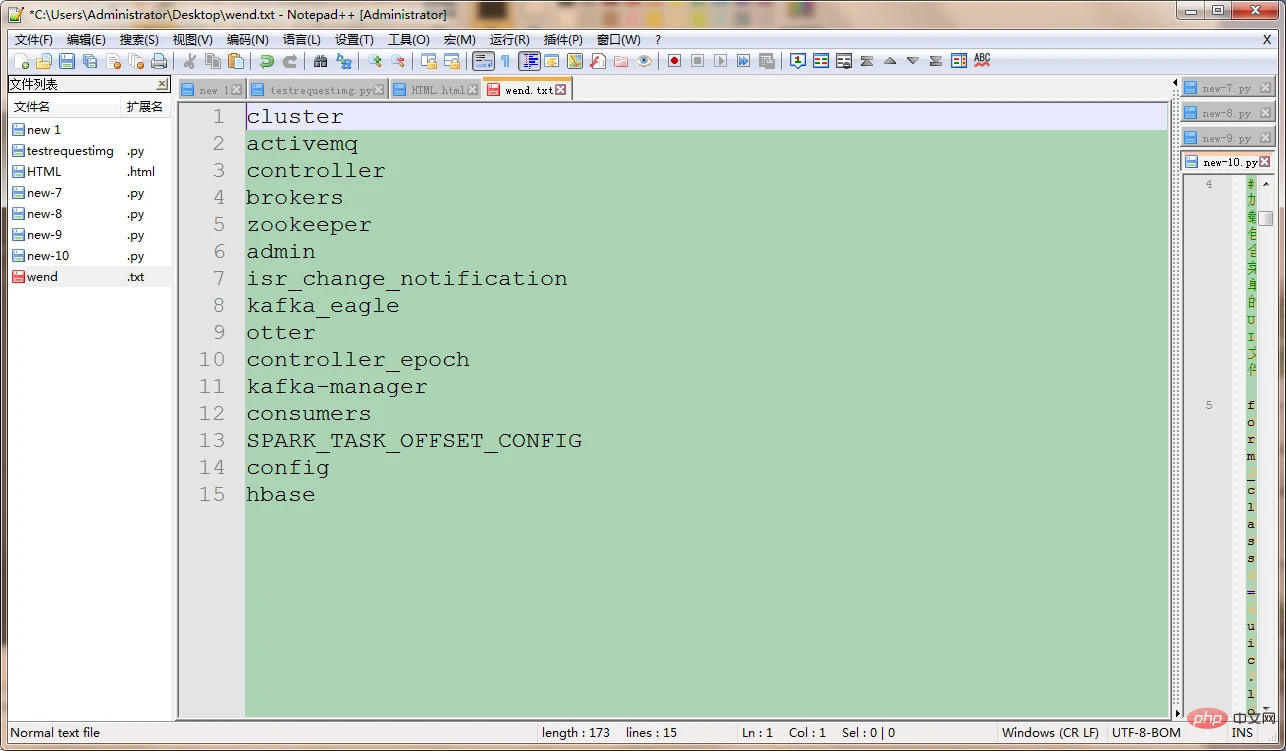Click the Cut icon on the toolbar
This screenshot has height=751, width=1286.
pyautogui.click(x=189, y=62)
